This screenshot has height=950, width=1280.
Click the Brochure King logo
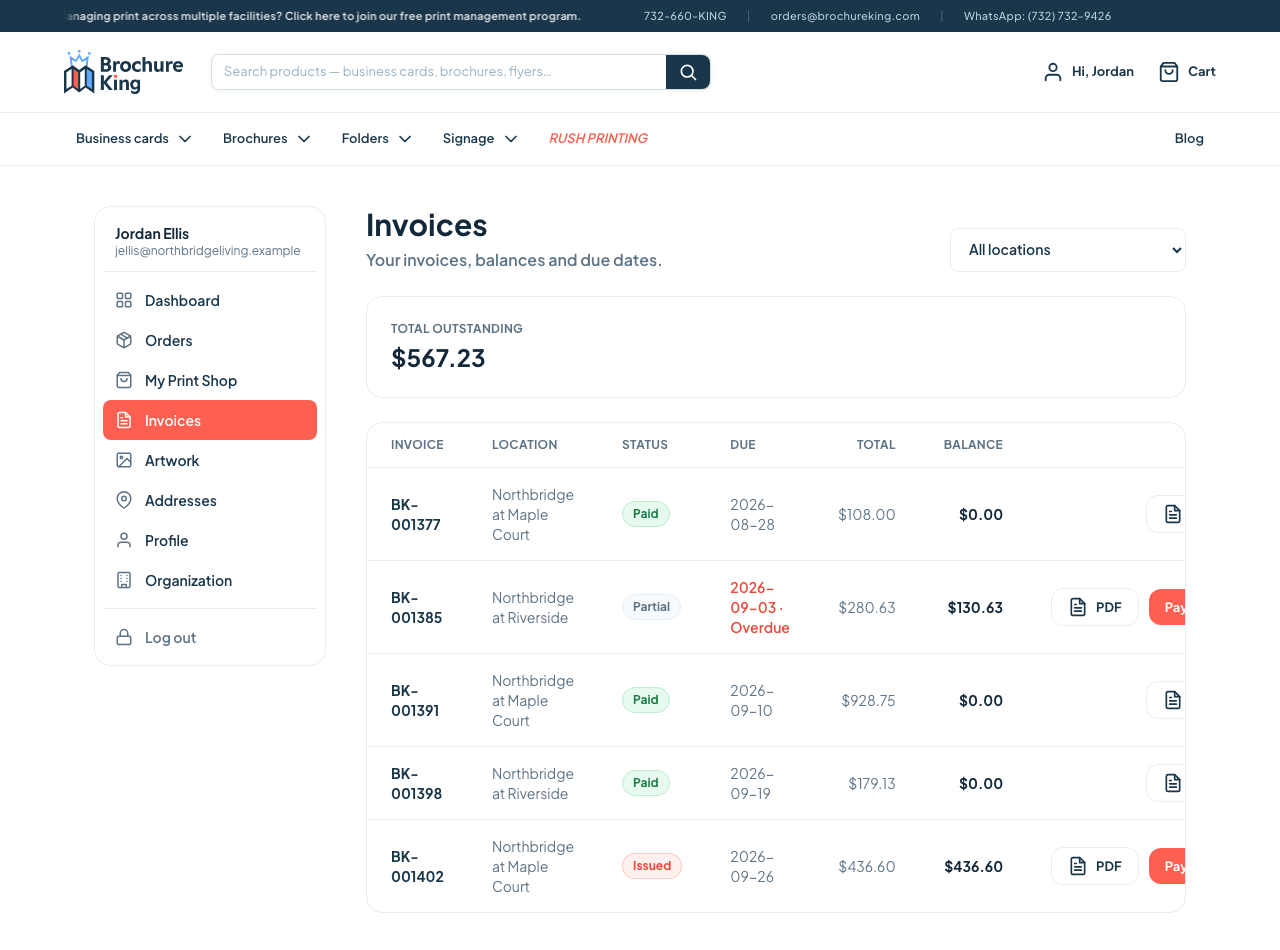[123, 72]
